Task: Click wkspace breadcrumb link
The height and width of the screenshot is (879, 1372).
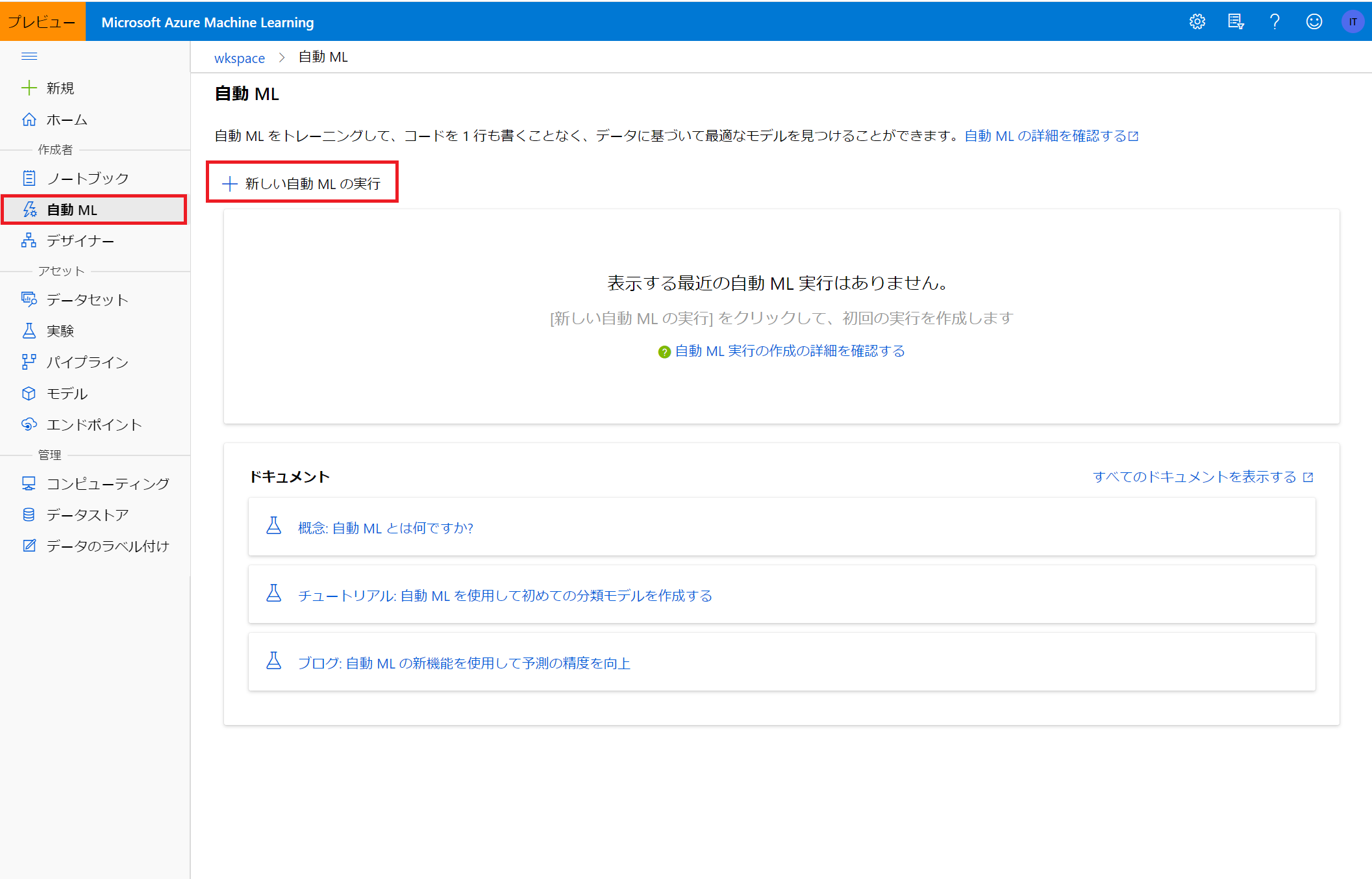Action: click(x=240, y=58)
